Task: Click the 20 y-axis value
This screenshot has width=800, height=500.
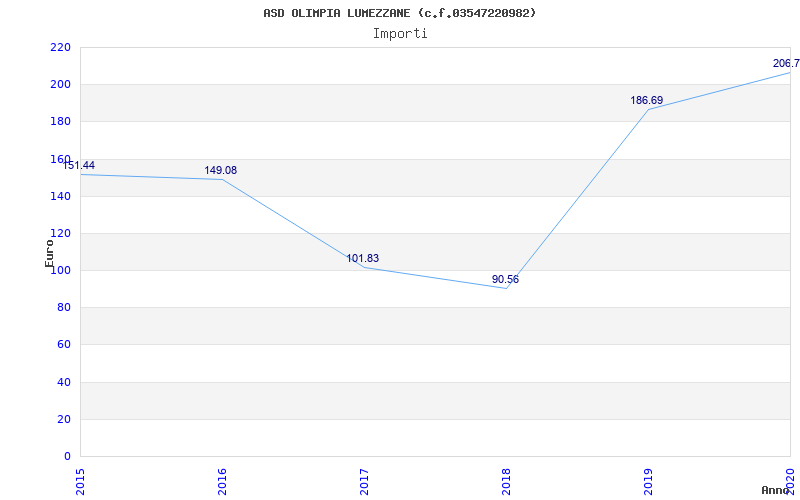Action: click(63, 419)
